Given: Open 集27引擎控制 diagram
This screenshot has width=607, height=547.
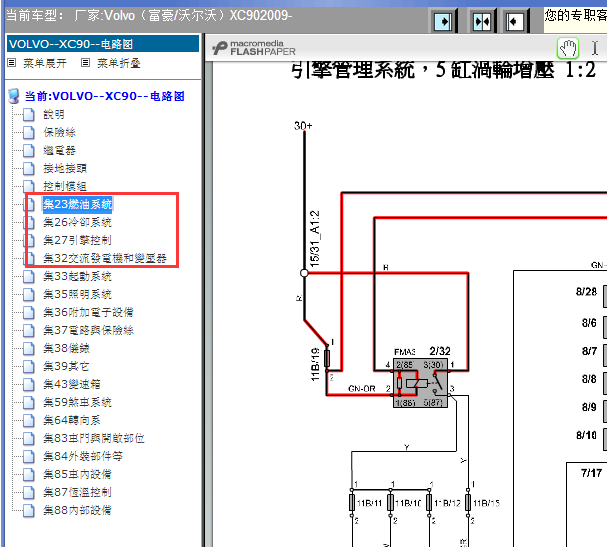Looking at the screenshot, I should [77, 240].
